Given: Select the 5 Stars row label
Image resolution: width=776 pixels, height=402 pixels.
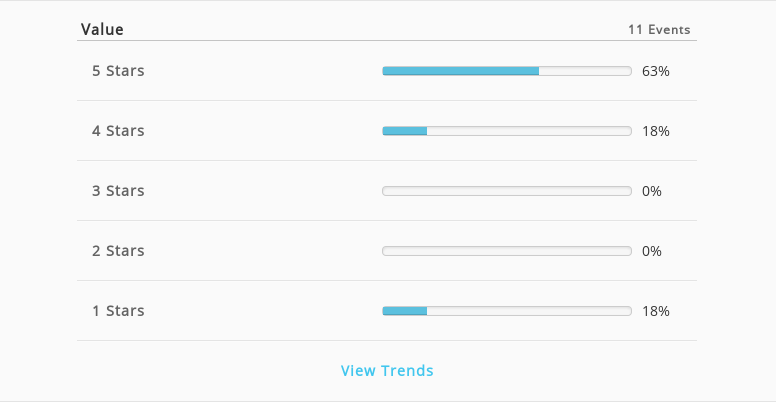Looking at the screenshot, I should pyautogui.click(x=118, y=71).
